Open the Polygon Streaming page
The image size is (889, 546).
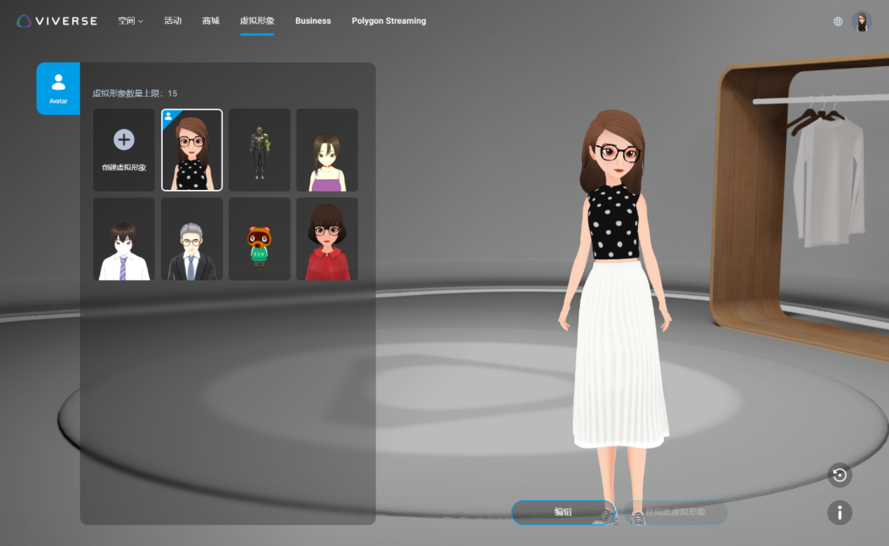tap(389, 21)
